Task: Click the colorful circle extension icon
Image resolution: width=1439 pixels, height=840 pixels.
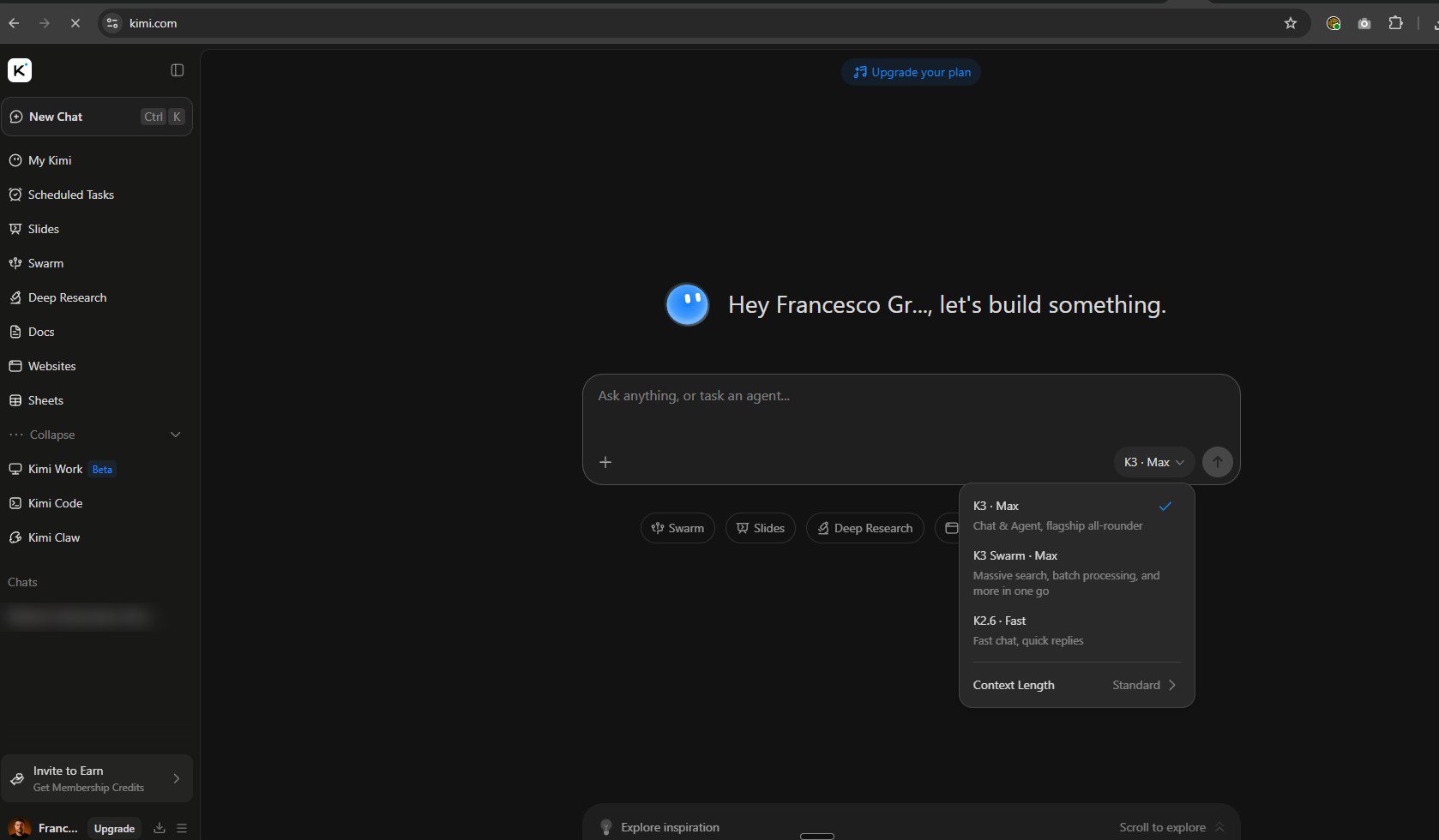Action: tap(1334, 23)
